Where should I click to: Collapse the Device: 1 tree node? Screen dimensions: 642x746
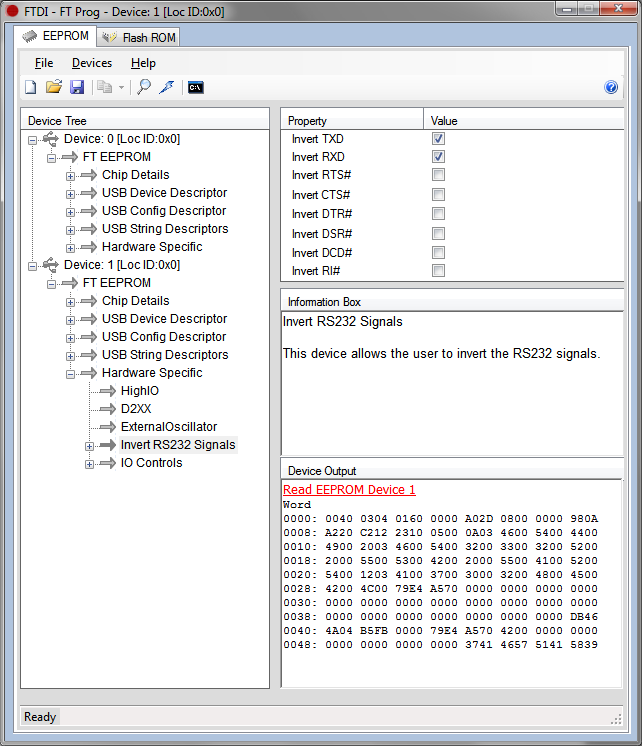32,266
